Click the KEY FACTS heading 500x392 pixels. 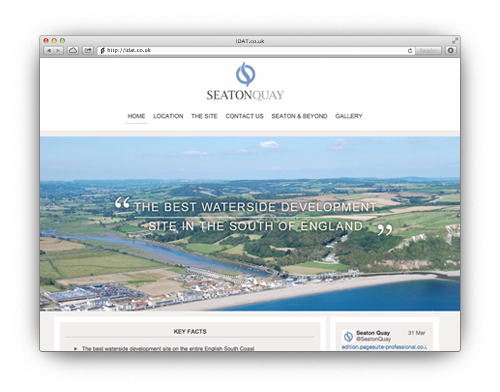tap(190, 332)
